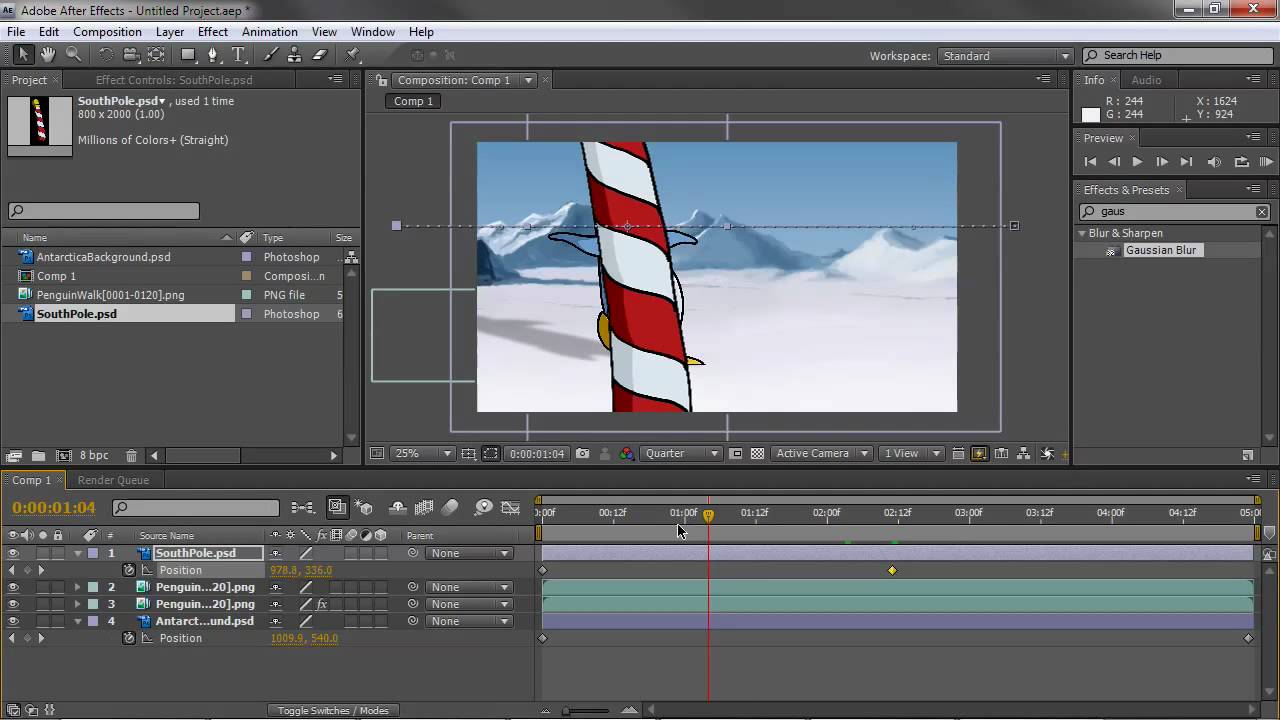The height and width of the screenshot is (720, 1280).
Task: Toggle transparency grid in viewer
Action: tap(757, 454)
